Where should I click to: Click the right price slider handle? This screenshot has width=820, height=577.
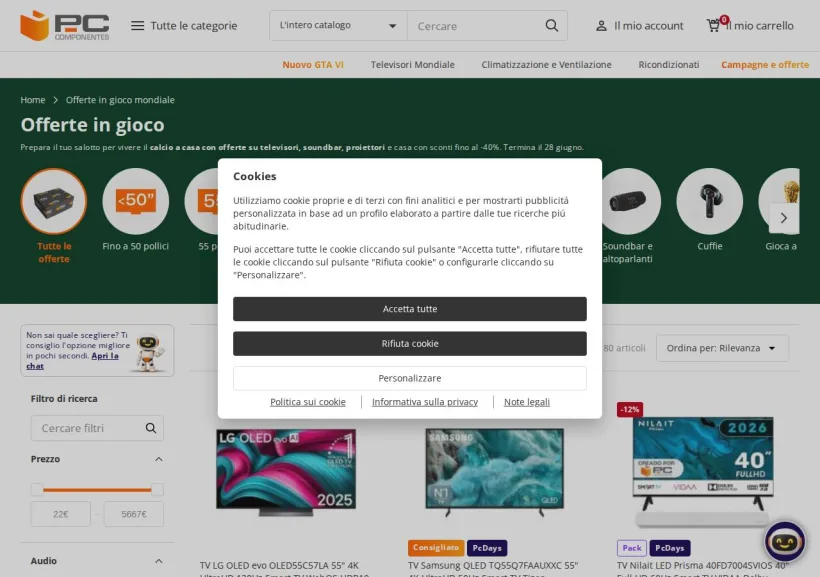tap(157, 490)
